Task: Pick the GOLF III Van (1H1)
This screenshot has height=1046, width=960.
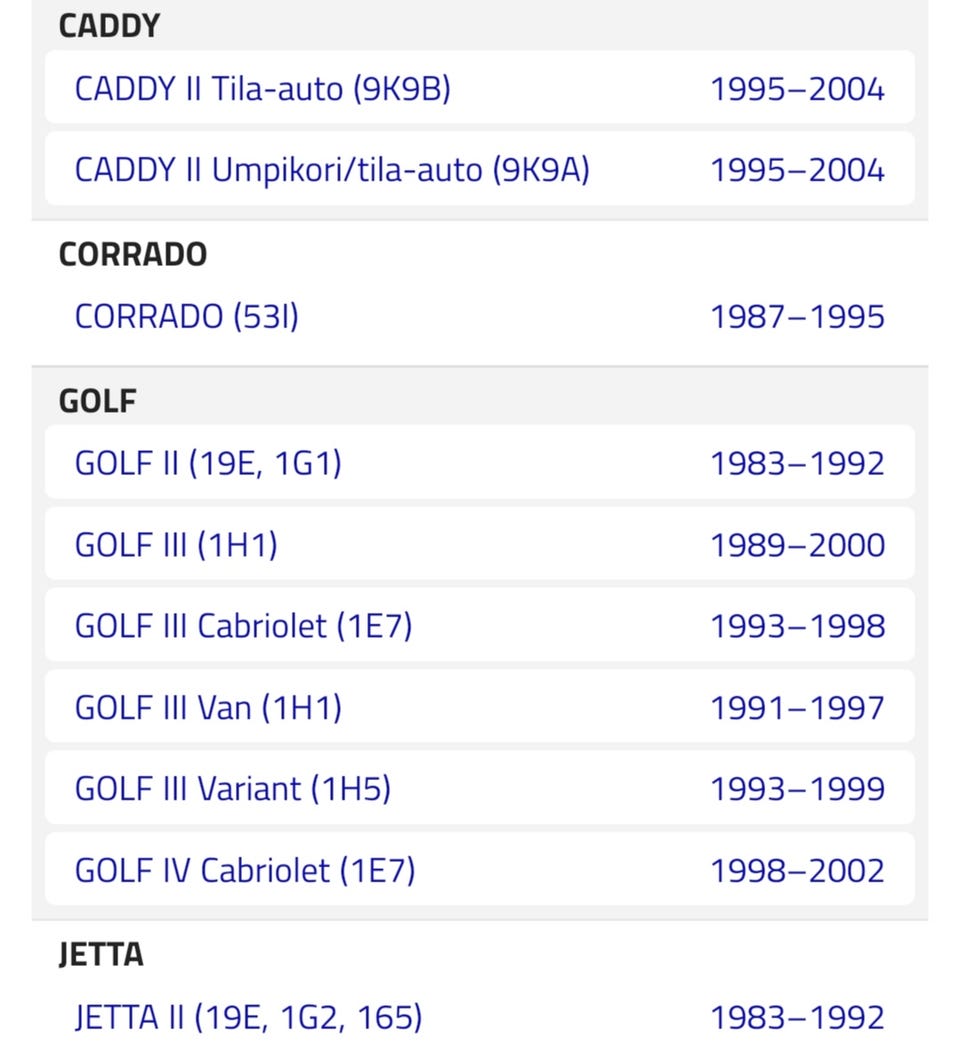Action: point(208,708)
